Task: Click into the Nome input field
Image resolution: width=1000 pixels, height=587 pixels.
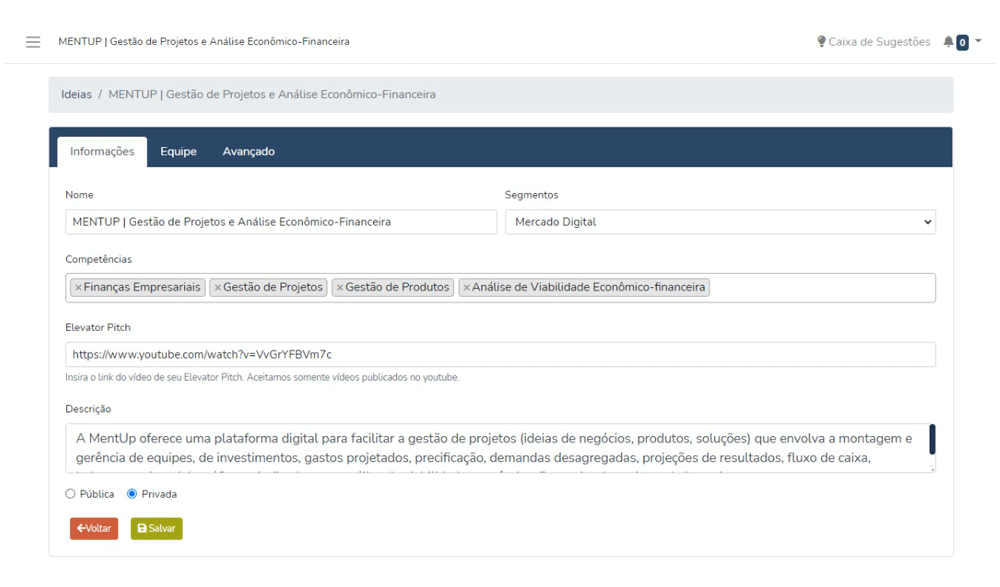Action: (280, 222)
